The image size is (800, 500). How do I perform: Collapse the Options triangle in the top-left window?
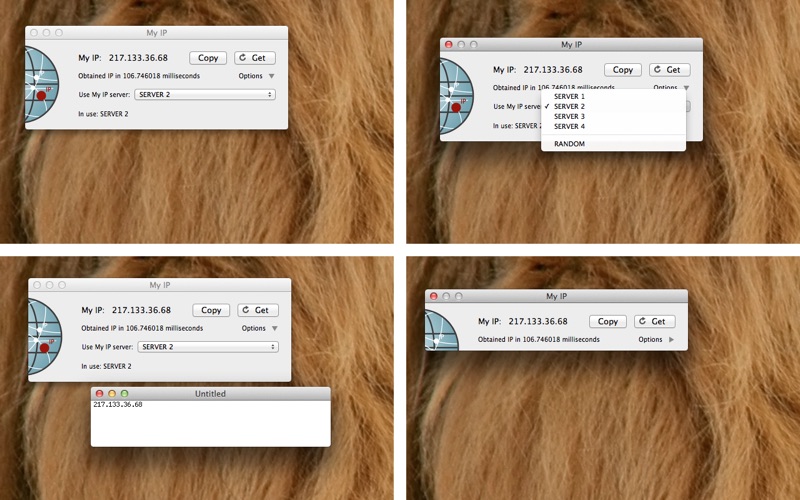[271, 76]
